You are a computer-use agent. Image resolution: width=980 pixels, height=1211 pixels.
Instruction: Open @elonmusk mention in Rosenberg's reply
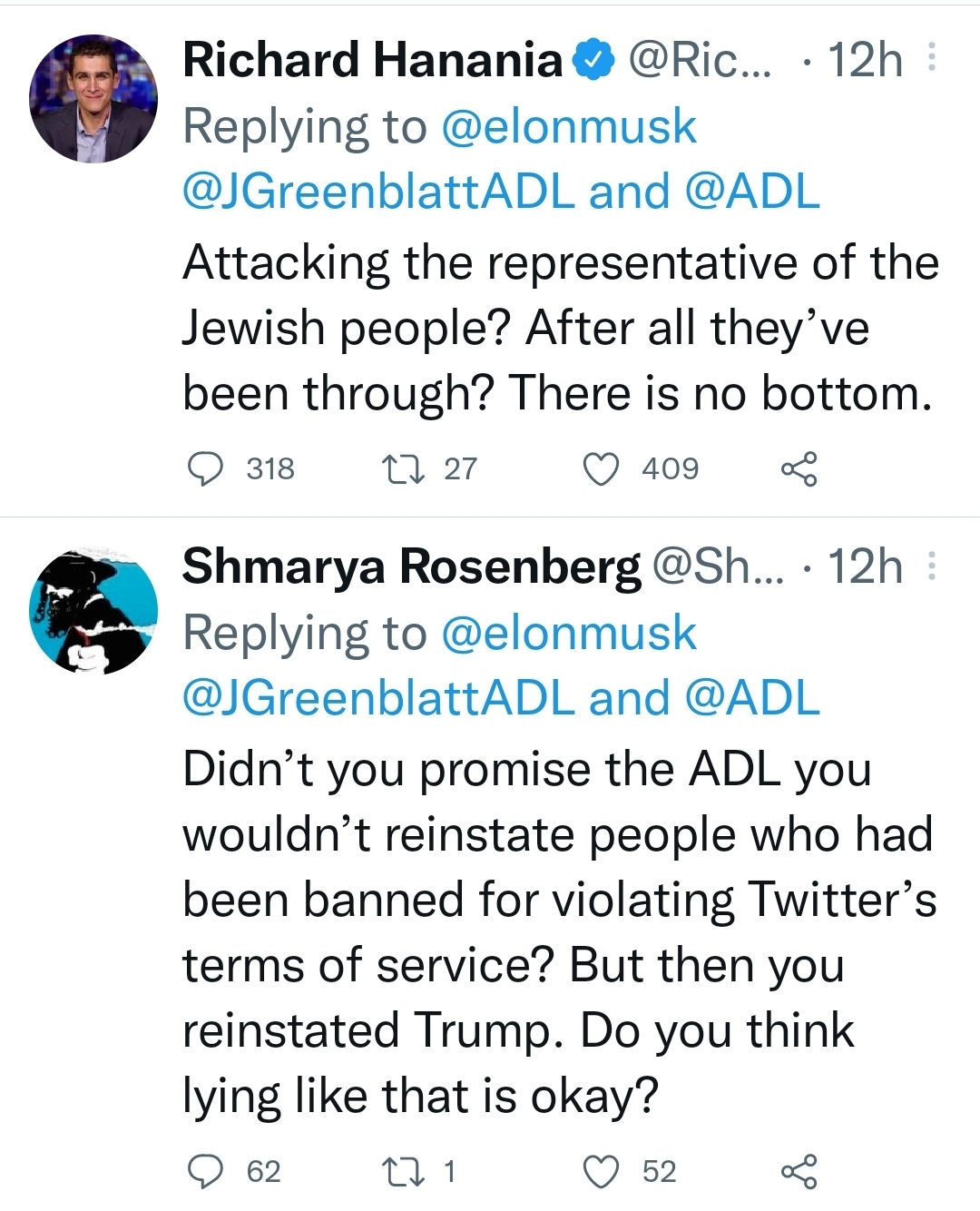[x=569, y=633]
